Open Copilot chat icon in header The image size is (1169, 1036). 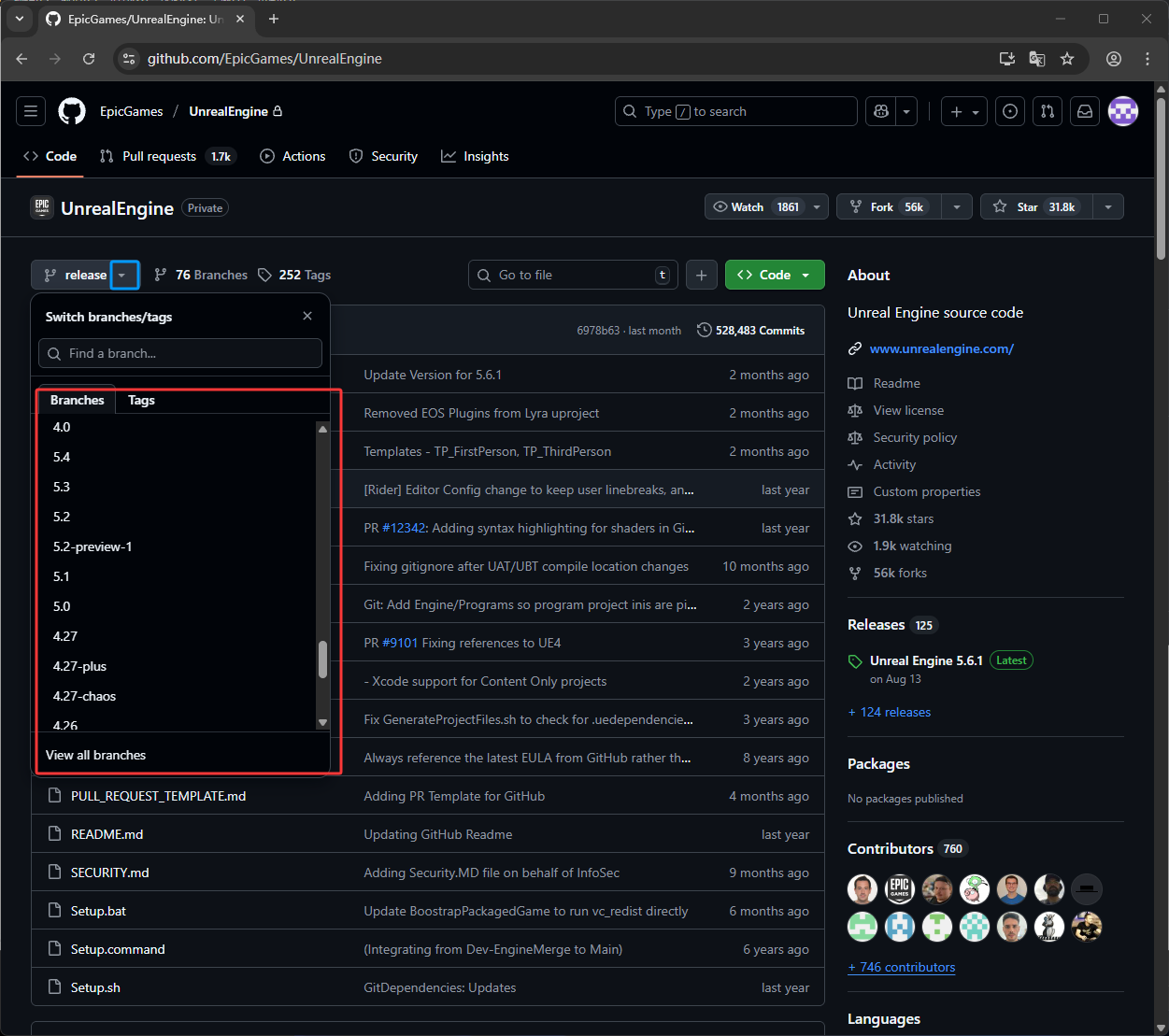[880, 111]
